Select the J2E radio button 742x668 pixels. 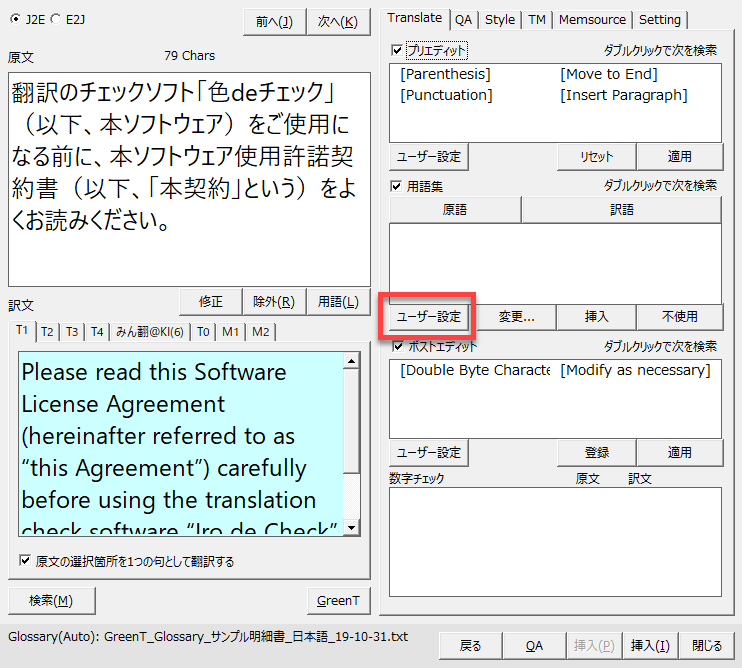tap(14, 18)
